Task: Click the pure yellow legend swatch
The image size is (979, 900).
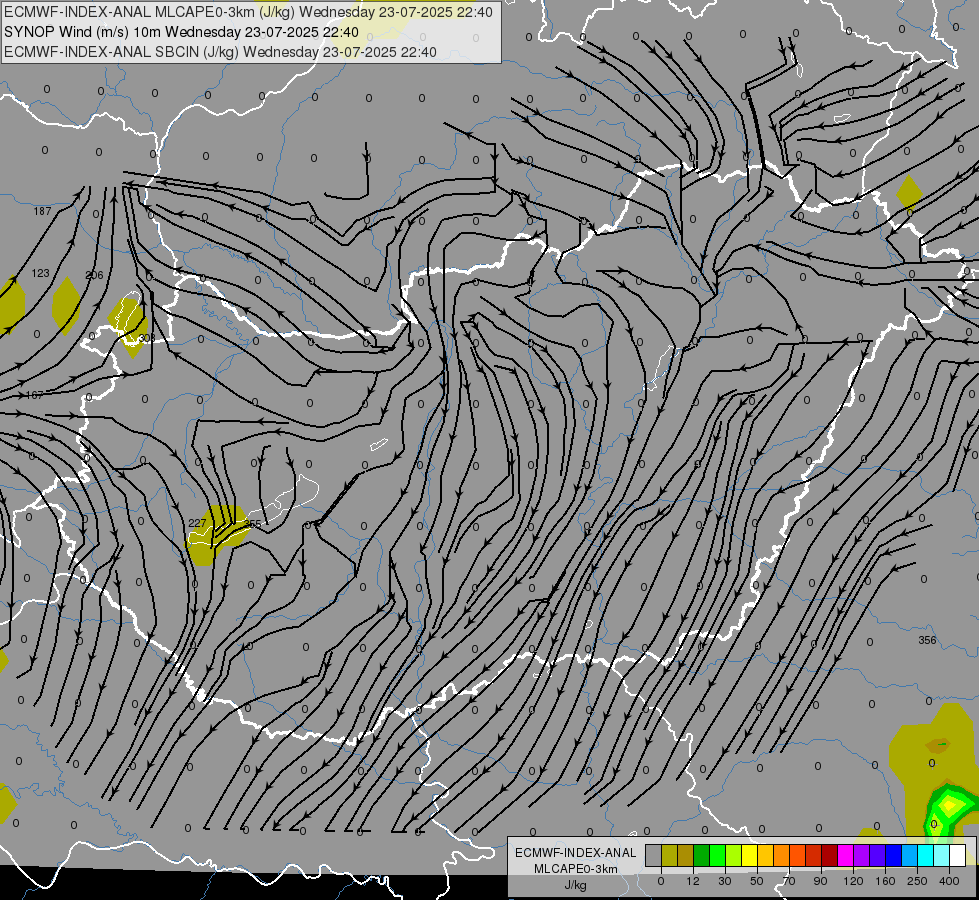Action: (x=750, y=855)
